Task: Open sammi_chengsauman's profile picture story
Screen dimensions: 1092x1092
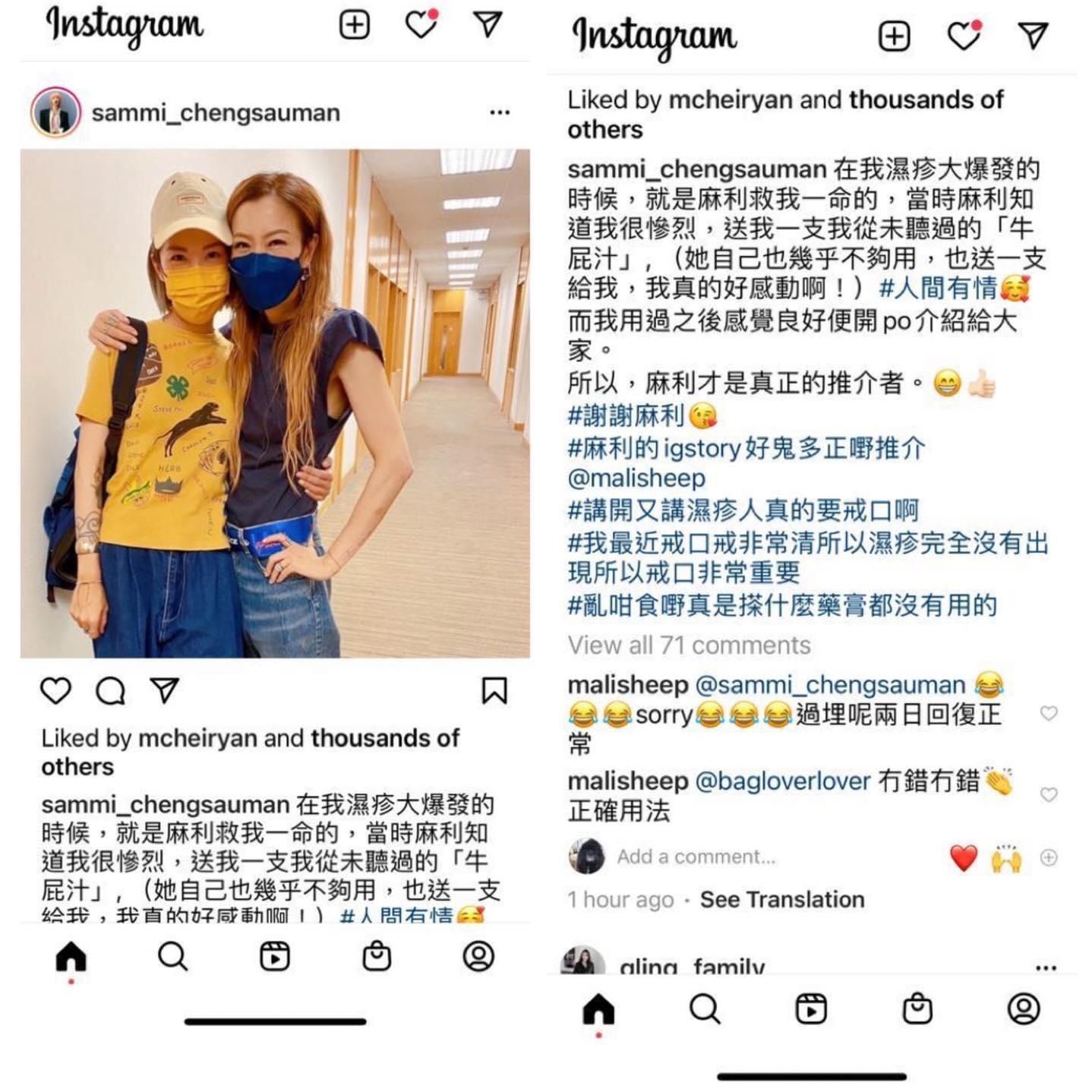Action: click(55, 113)
